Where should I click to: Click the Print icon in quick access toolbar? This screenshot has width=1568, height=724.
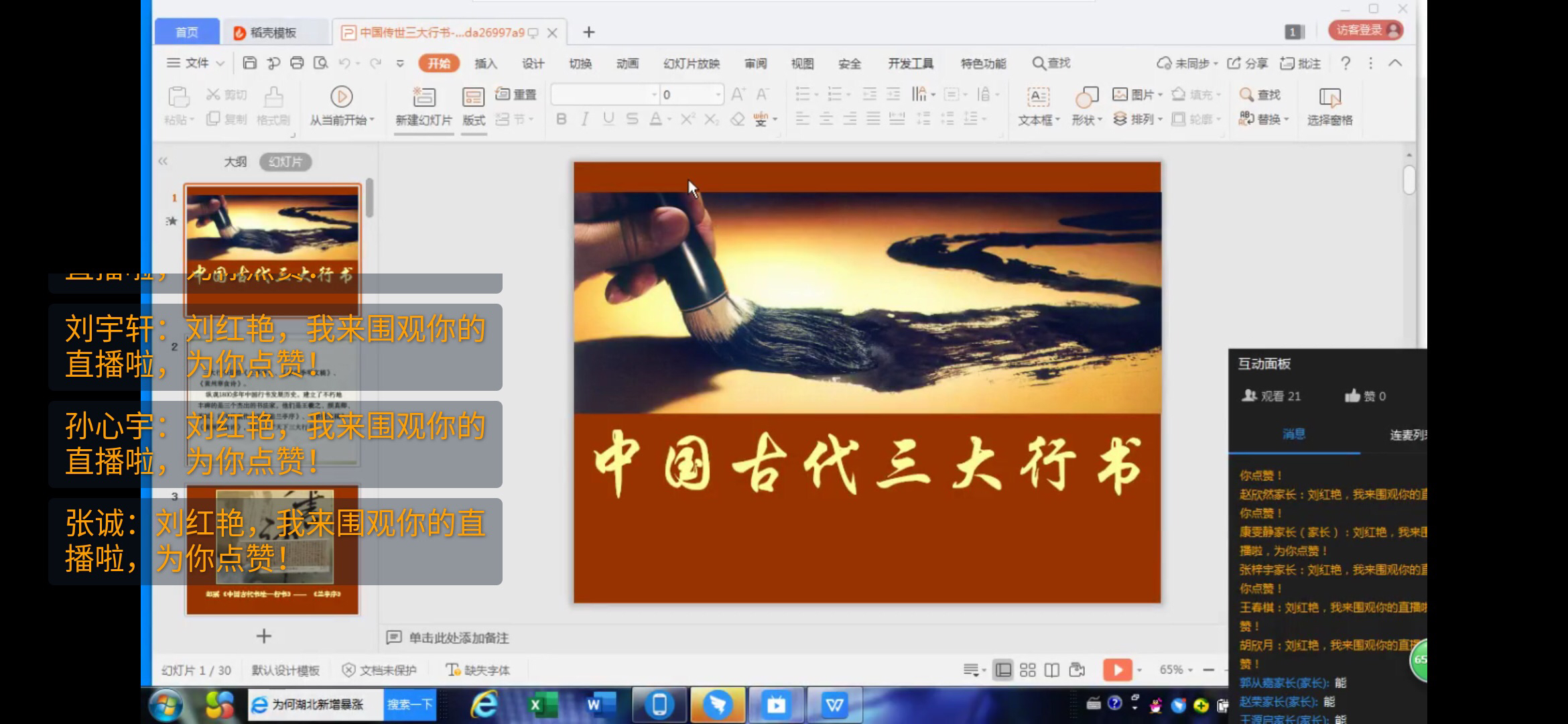(x=297, y=63)
